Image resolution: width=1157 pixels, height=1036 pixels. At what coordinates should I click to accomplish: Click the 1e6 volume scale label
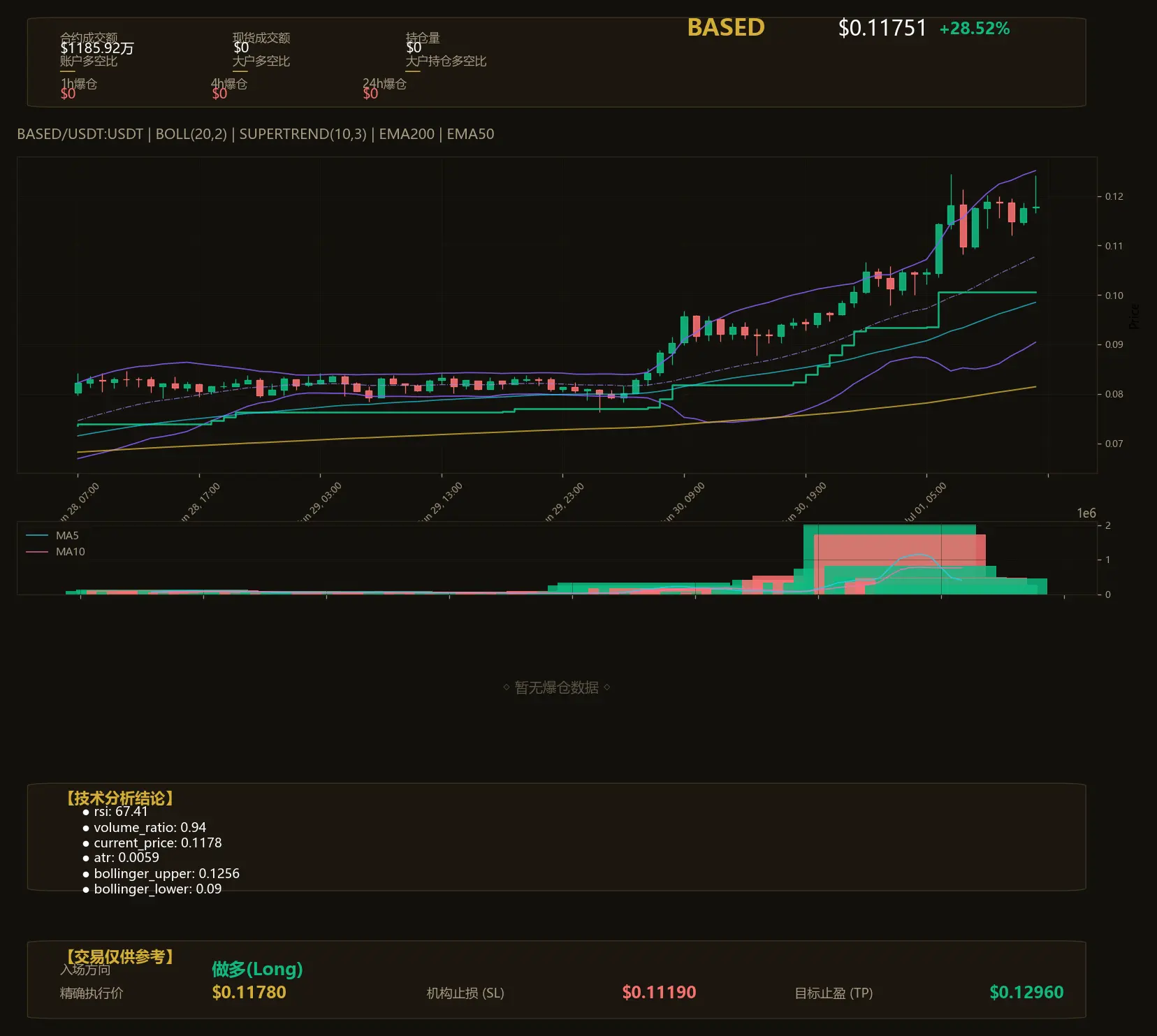1086,513
